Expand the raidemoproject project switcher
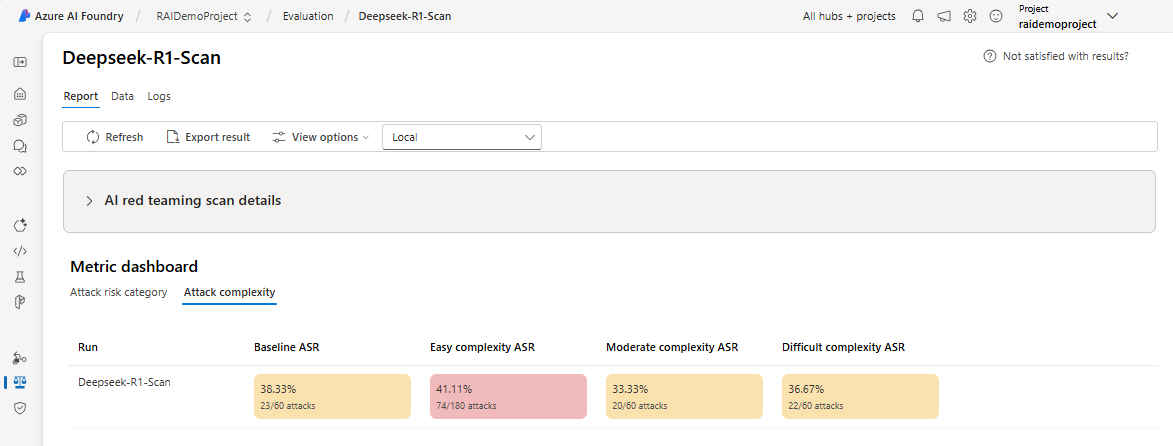The image size is (1173, 446). [x=1113, y=16]
